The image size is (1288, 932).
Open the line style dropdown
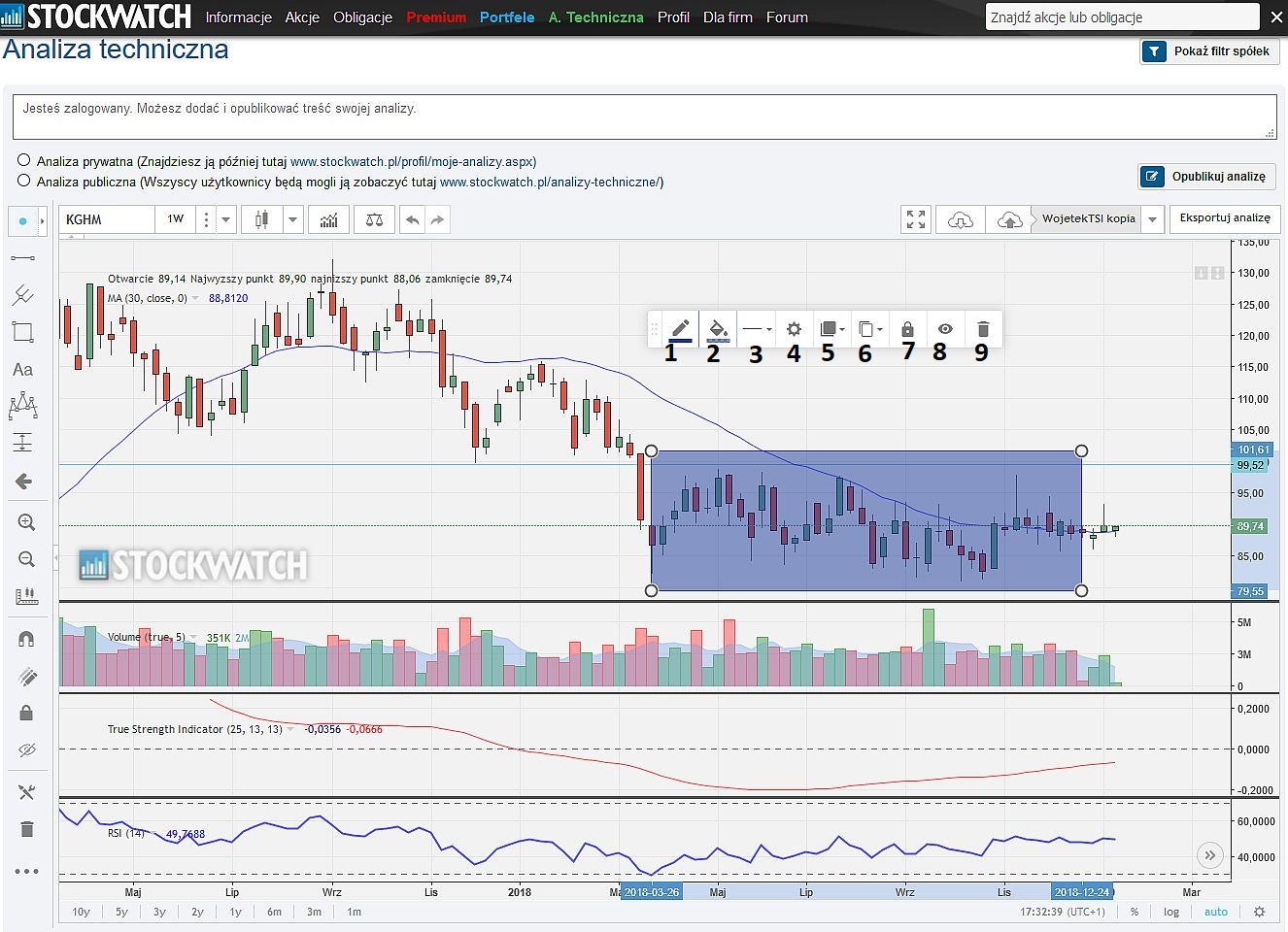point(757,329)
